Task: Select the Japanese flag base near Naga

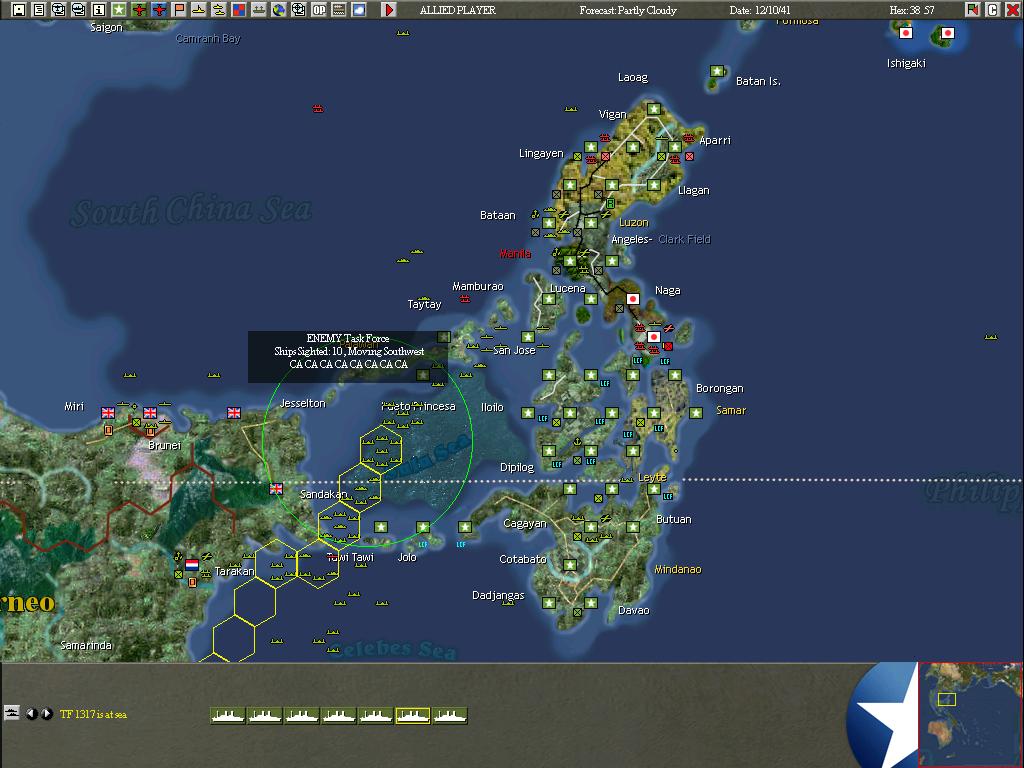Action: coord(632,299)
